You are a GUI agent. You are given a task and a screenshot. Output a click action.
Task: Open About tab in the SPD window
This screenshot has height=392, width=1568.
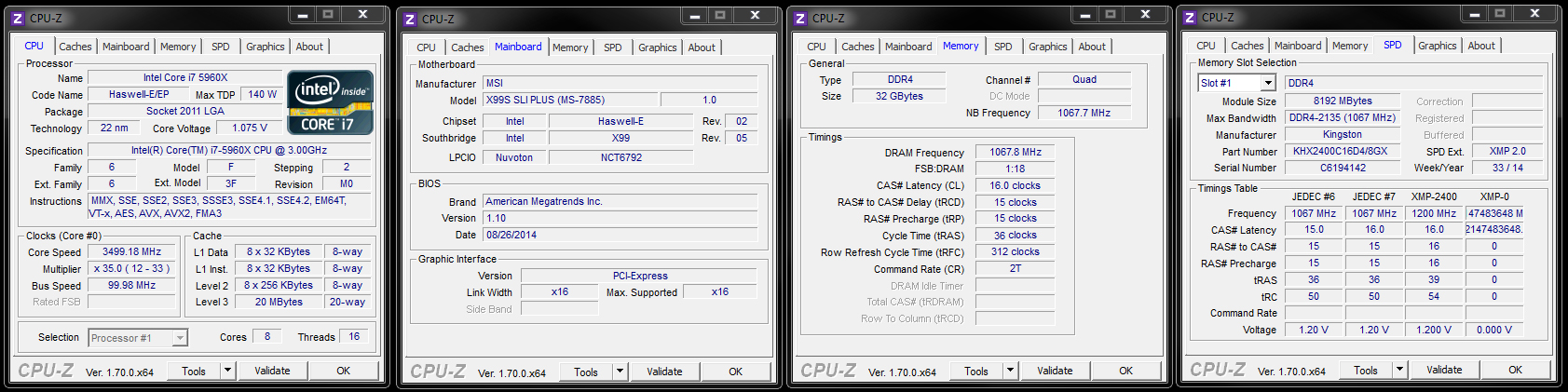click(1482, 46)
